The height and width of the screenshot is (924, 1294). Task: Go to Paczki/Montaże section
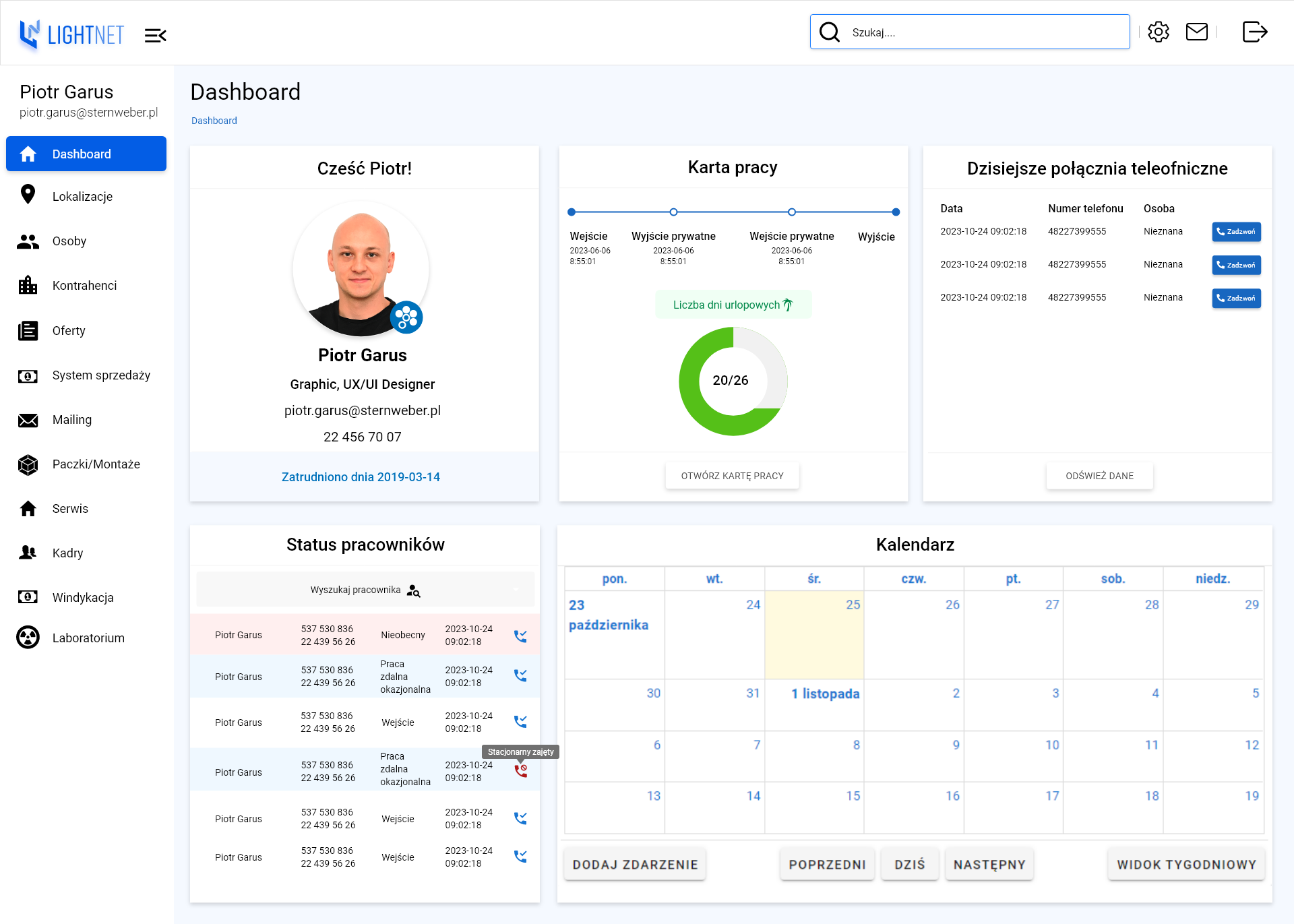[x=96, y=464]
